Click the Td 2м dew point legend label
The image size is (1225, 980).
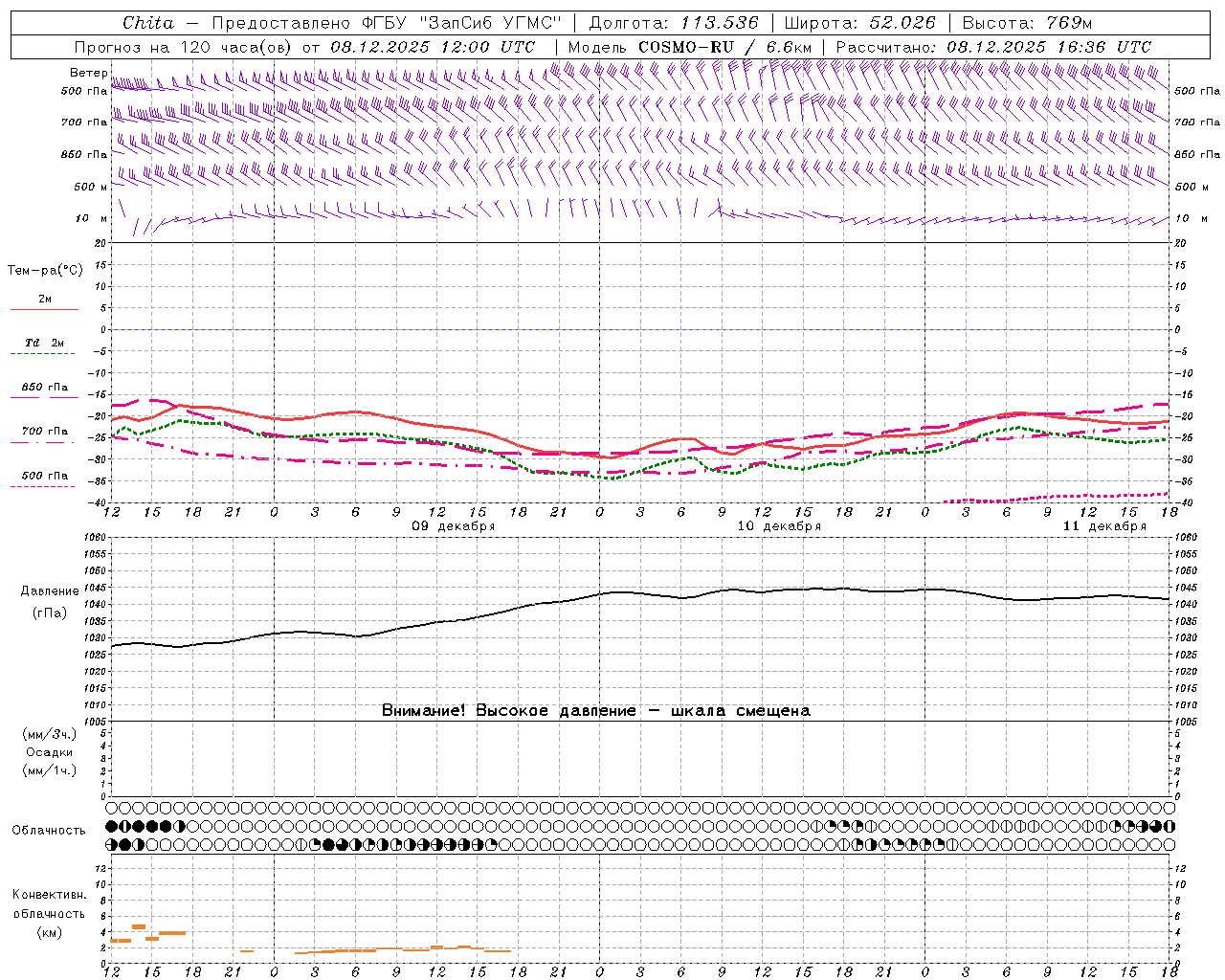tap(45, 343)
